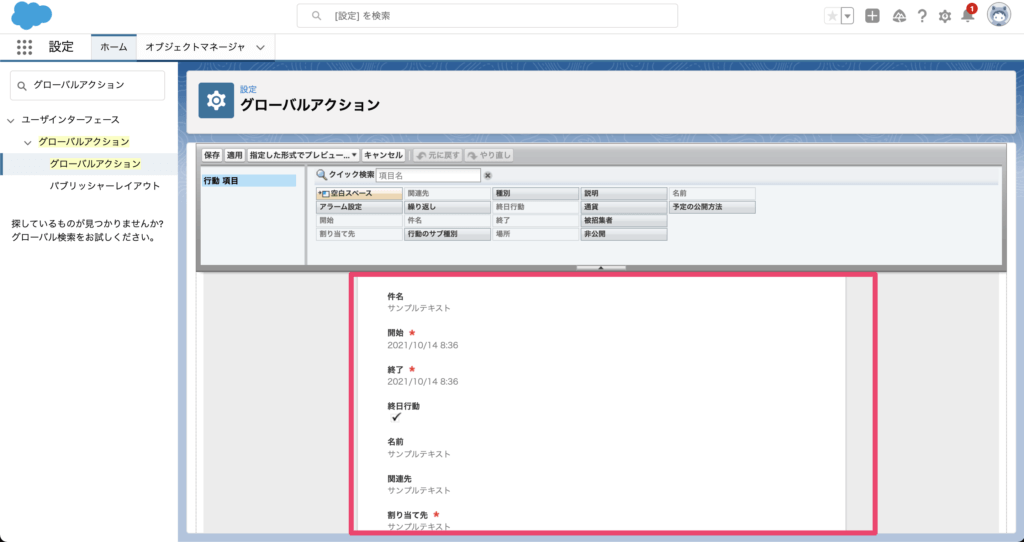Open the favorites list dropdown arrow

coord(847,16)
